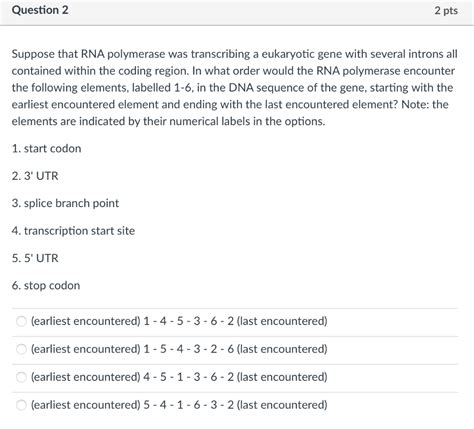Click the 2 pts score label
This screenshot has height=429, width=474.
coord(446,10)
